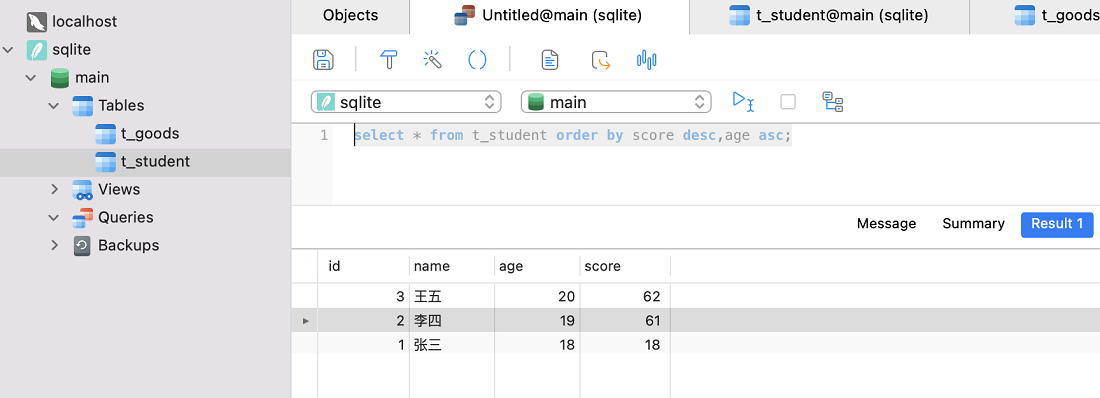Open the sqlite connection dropdown
Viewport: 1100px width, 398px height.
click(x=406, y=102)
